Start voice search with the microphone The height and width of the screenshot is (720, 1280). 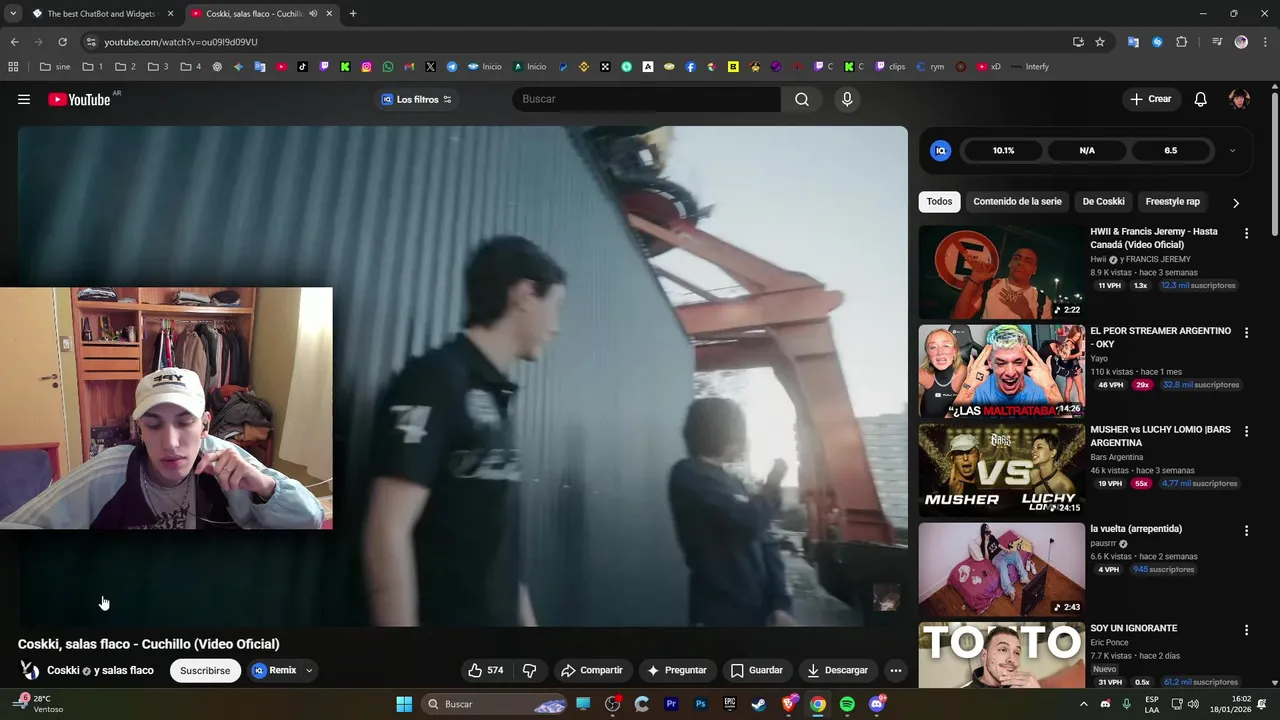[847, 99]
